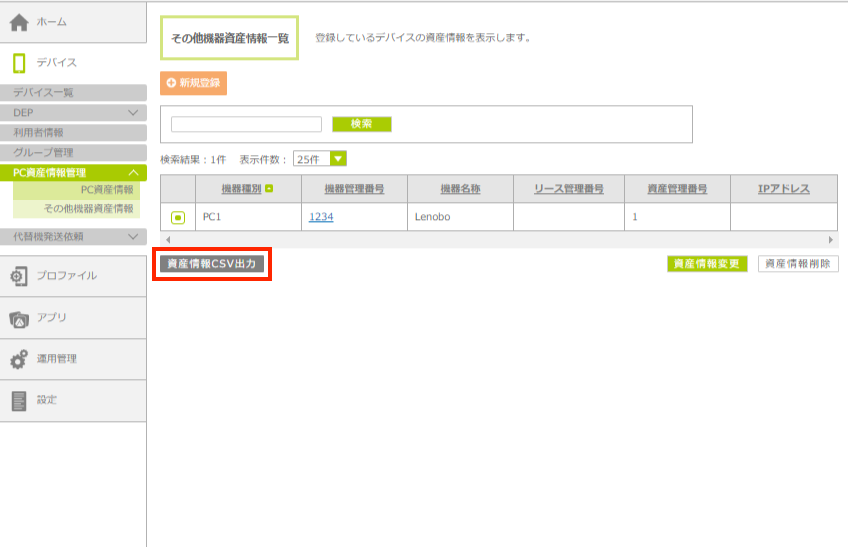
Task: Click the sort icon next to 機器種別
Action: point(269,189)
